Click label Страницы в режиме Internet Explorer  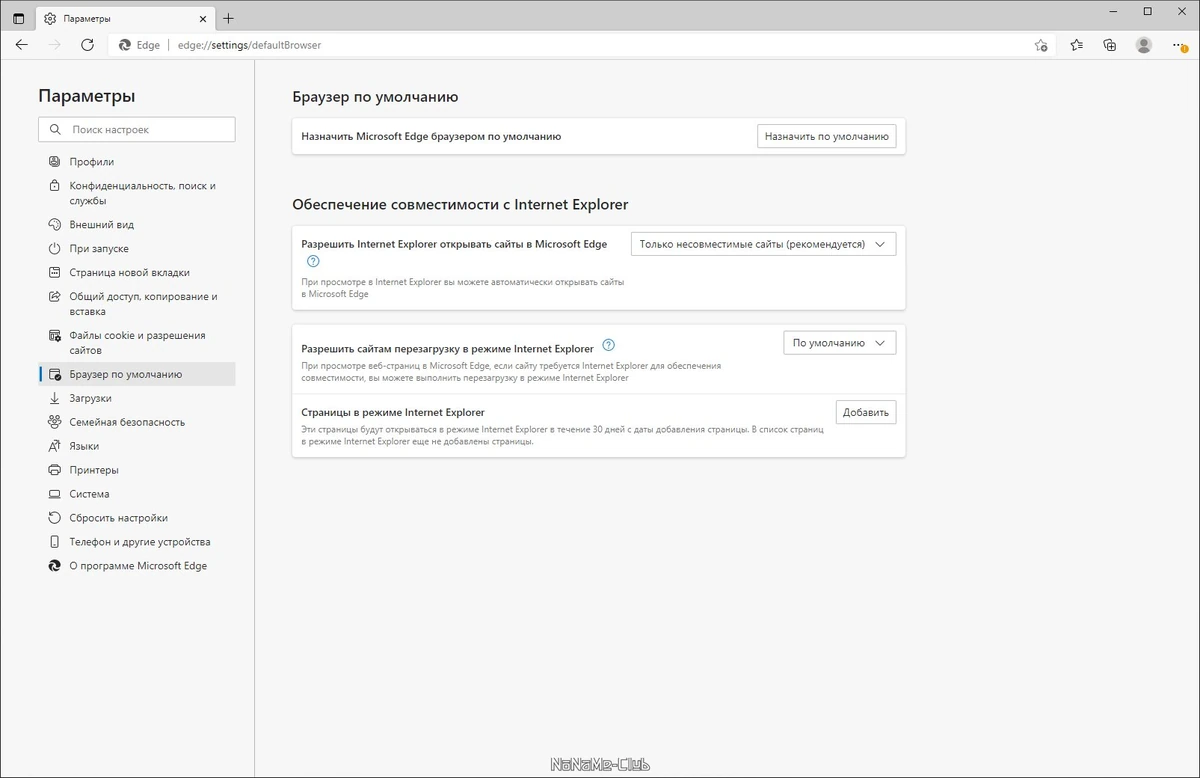pos(393,412)
